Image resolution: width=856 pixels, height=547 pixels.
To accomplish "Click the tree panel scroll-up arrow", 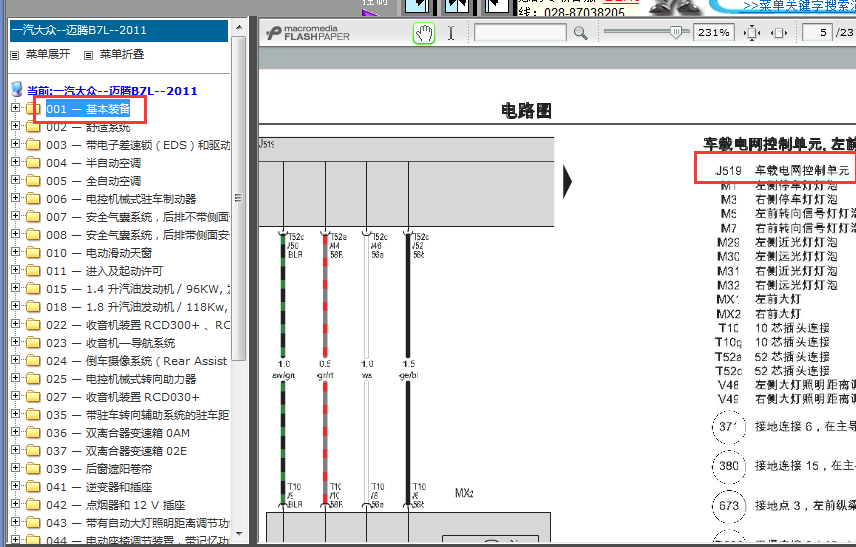I will (239, 27).
